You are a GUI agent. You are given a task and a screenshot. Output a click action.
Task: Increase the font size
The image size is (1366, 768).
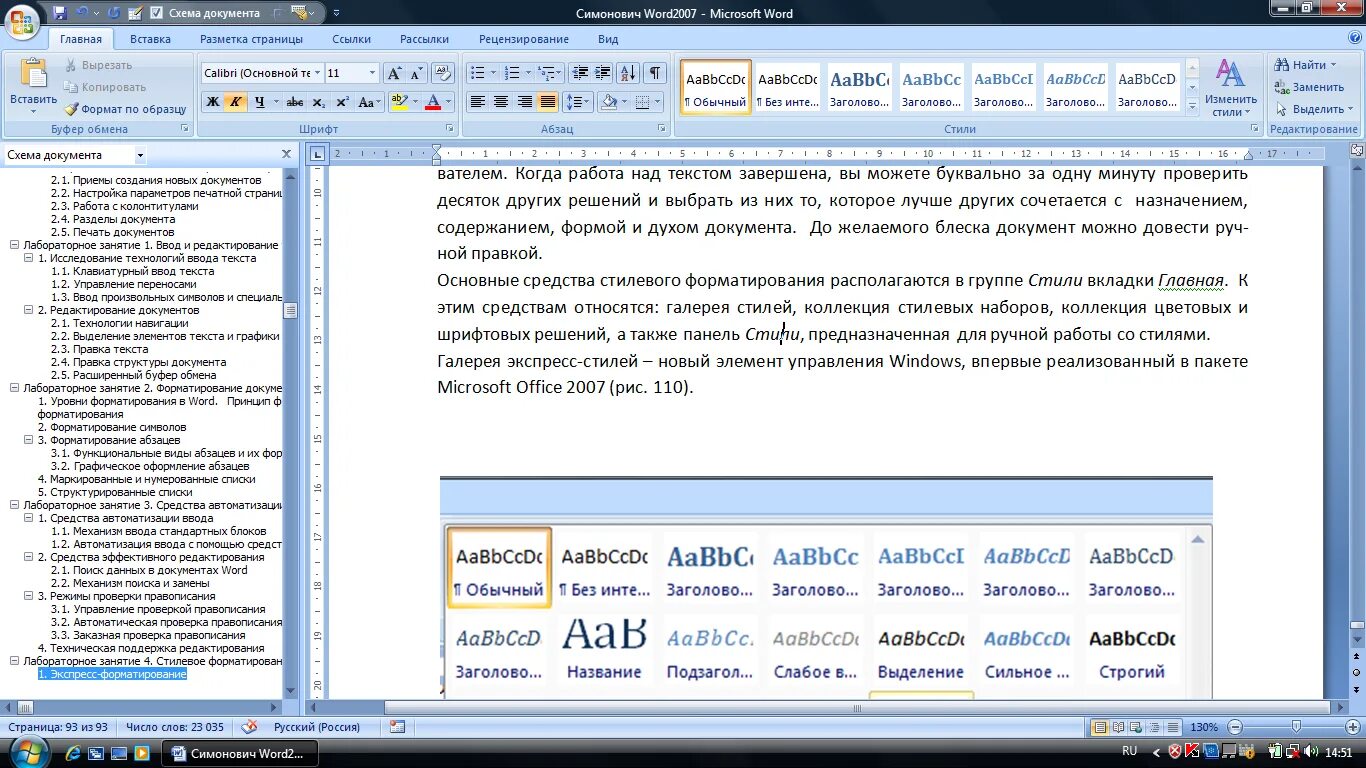(395, 73)
